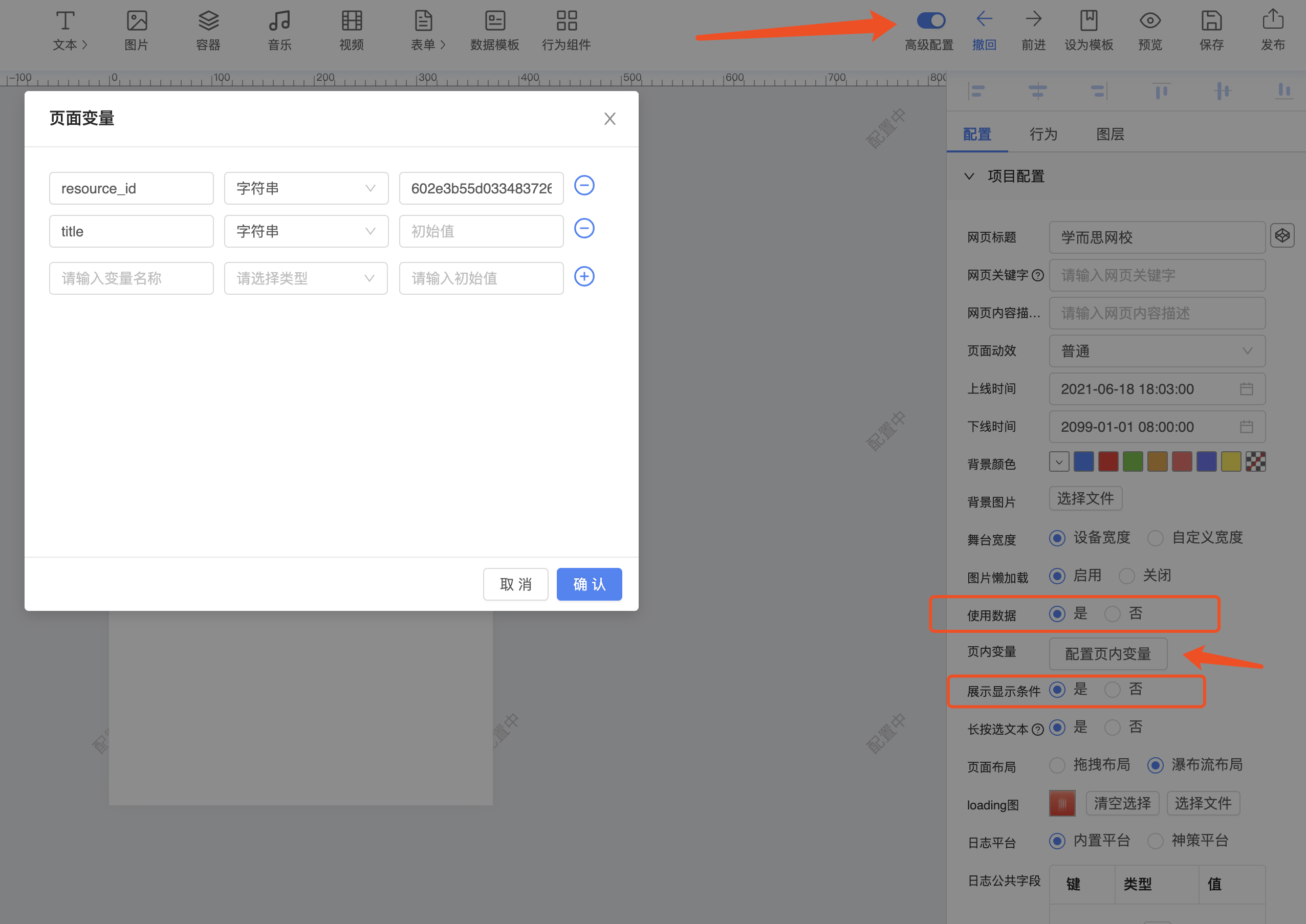Toggle the 高级配置 advanced config switch

930,21
